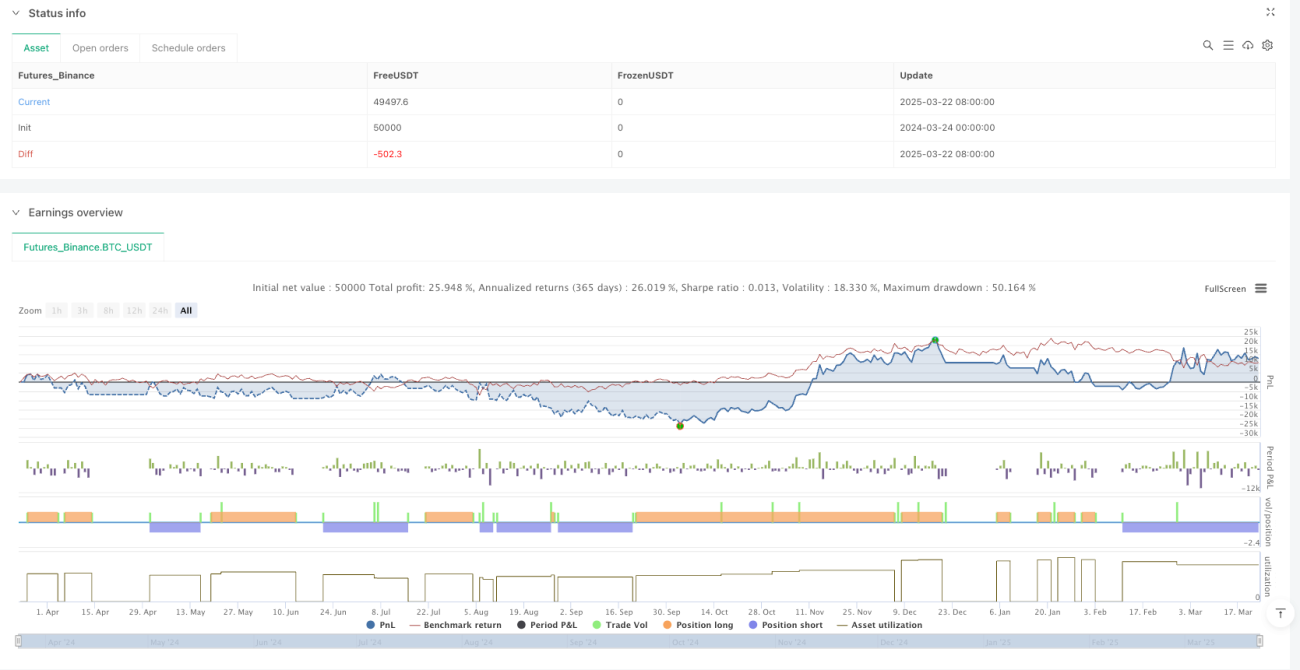Image resolution: width=1300 pixels, height=670 pixels.
Task: Open the chart hamburger menu beside FullScreen
Action: pyautogui.click(x=1261, y=288)
